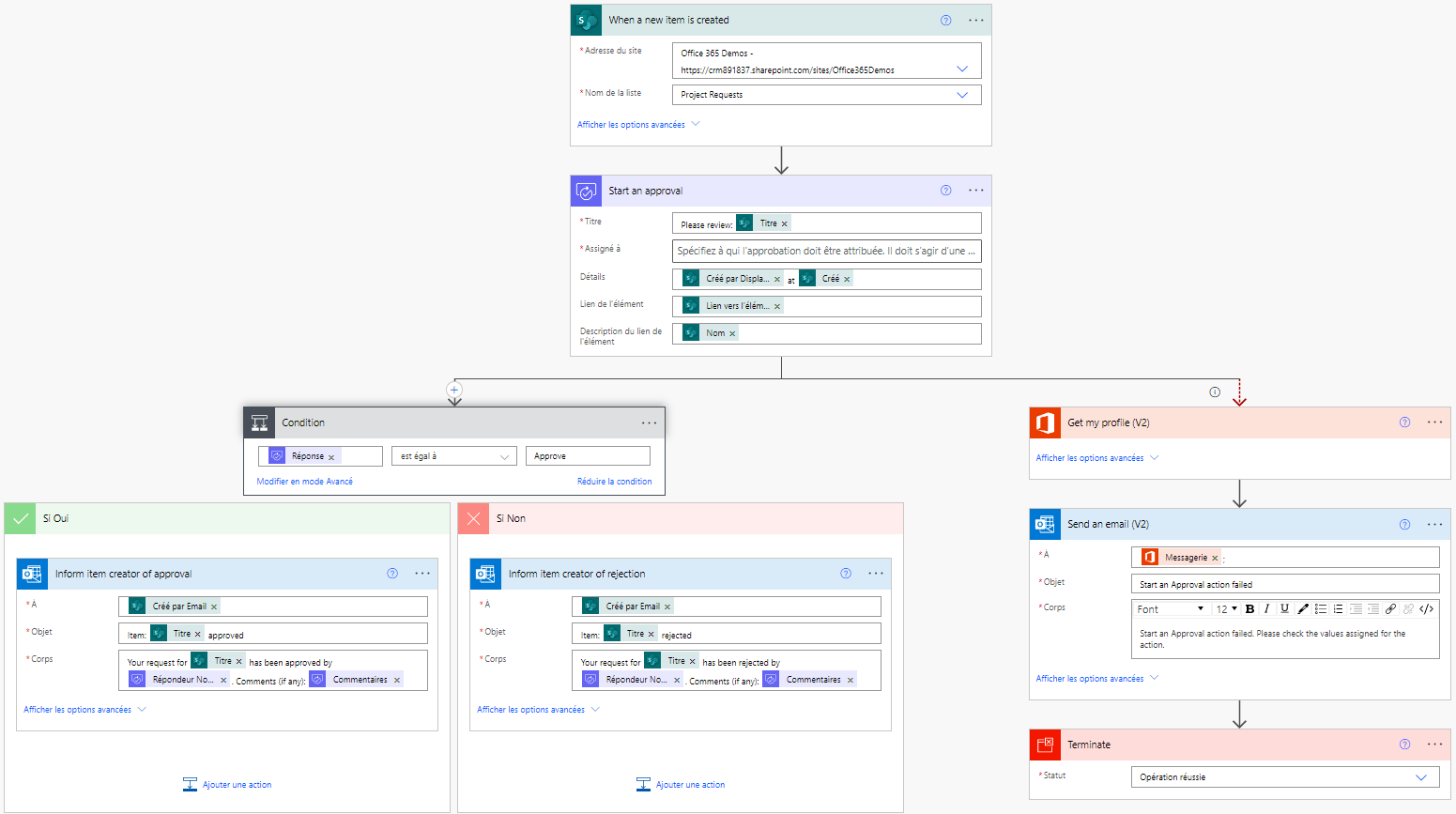The image size is (1456, 814).
Task: Click the 'Start an approval' card title
Action: point(646,191)
